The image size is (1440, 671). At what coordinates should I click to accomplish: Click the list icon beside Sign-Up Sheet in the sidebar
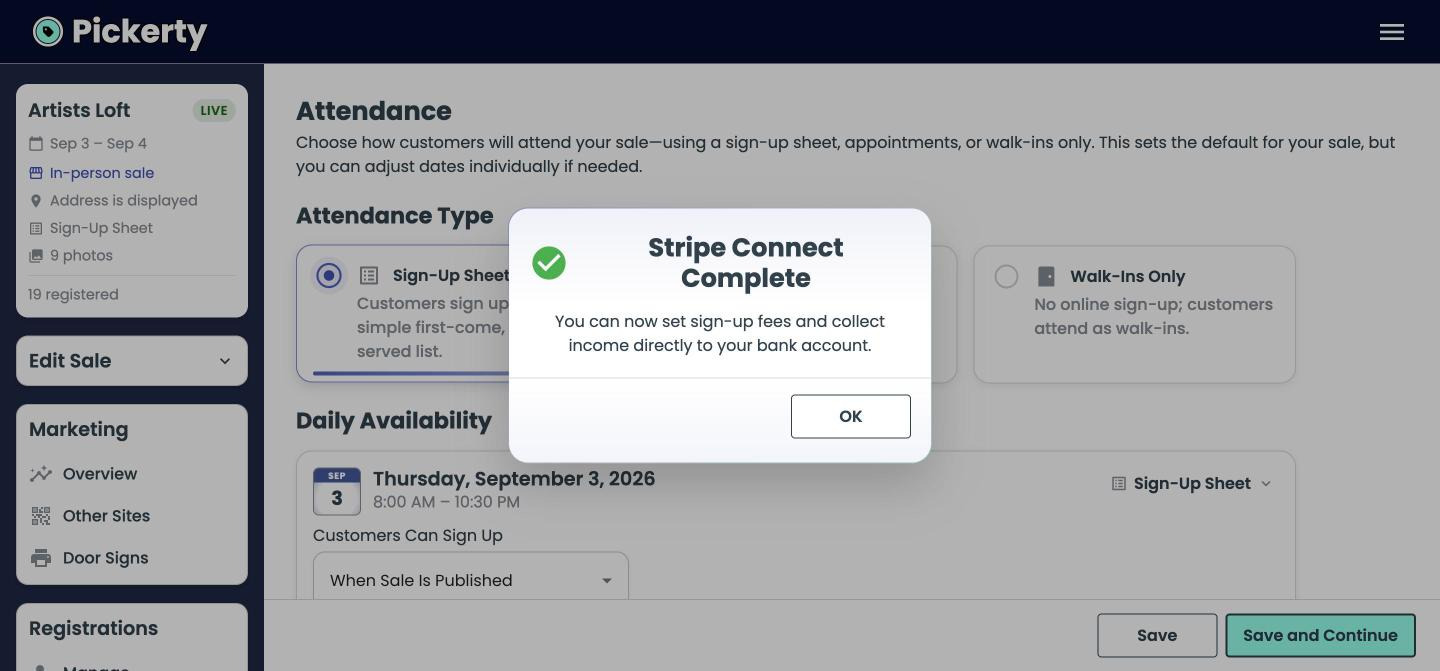(x=36, y=228)
